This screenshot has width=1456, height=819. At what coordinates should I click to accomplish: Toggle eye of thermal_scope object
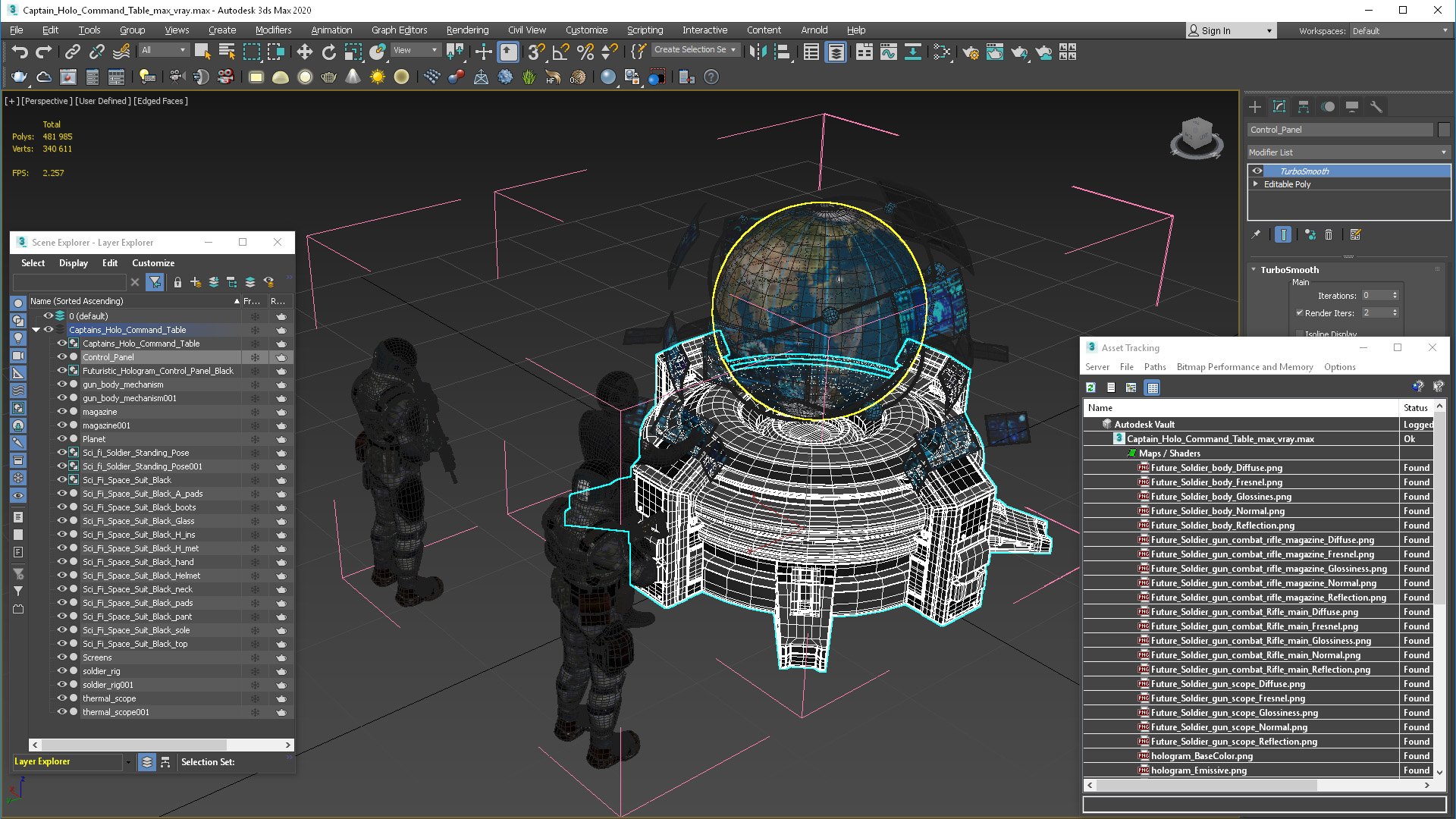(x=62, y=698)
